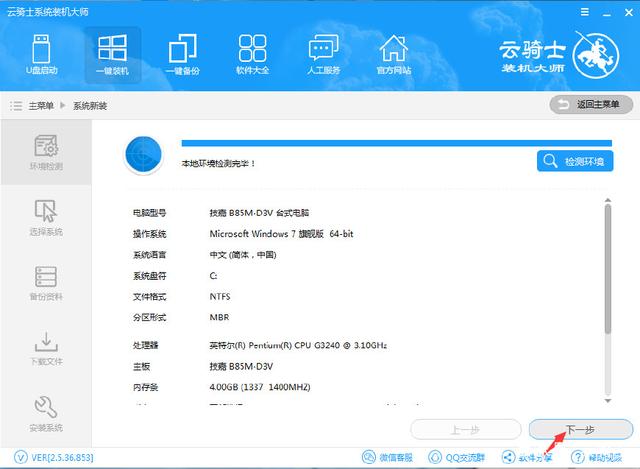The height and width of the screenshot is (469, 640).
Task: Open the U盘启动 tool
Action: pyautogui.click(x=42, y=54)
